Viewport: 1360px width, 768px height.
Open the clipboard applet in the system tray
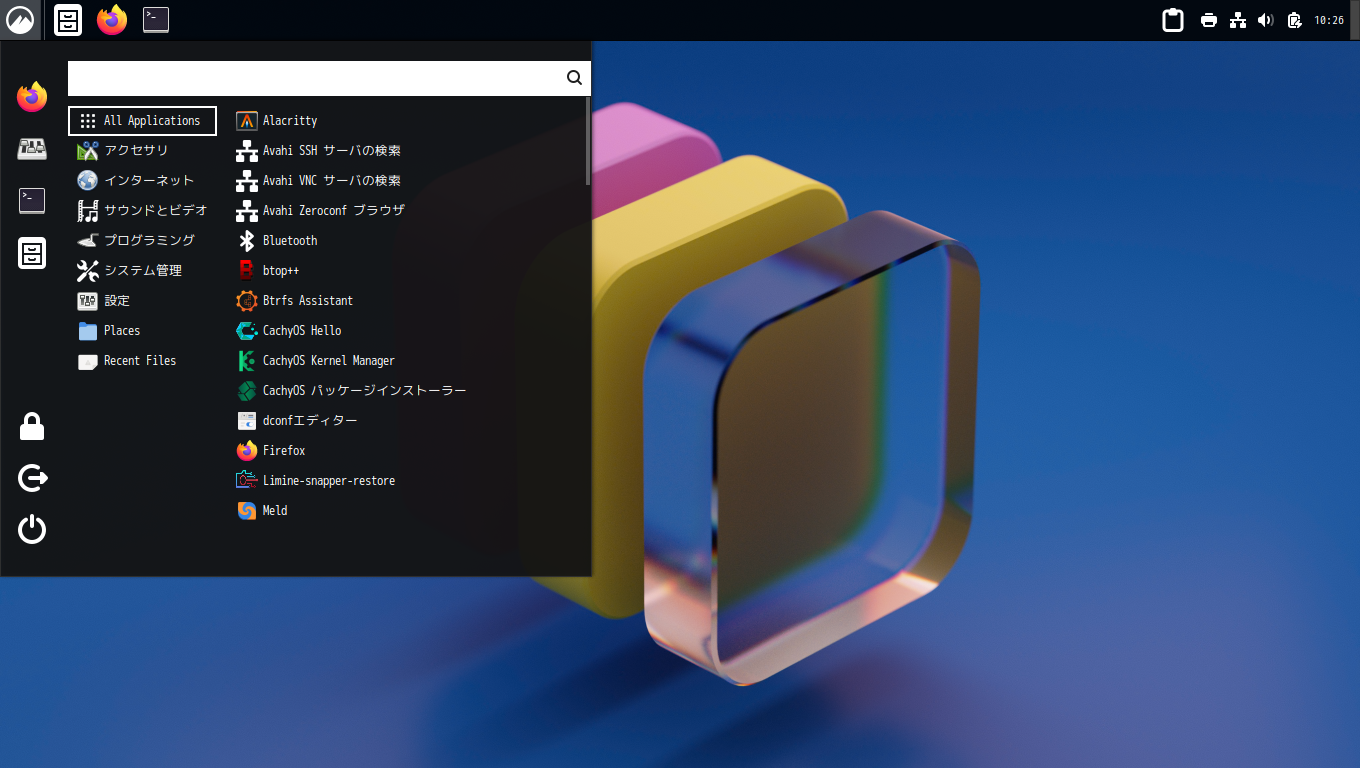1173,20
